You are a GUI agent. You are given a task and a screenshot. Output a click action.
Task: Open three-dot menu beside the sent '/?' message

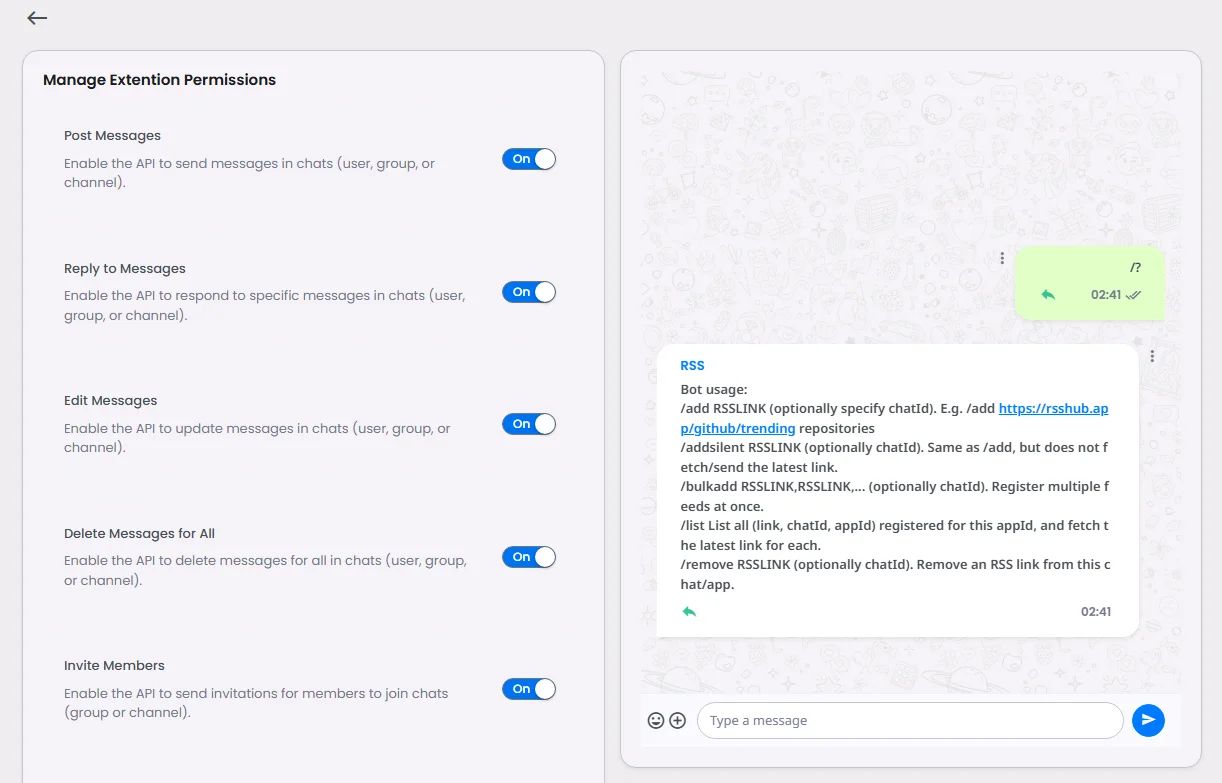point(1002,258)
